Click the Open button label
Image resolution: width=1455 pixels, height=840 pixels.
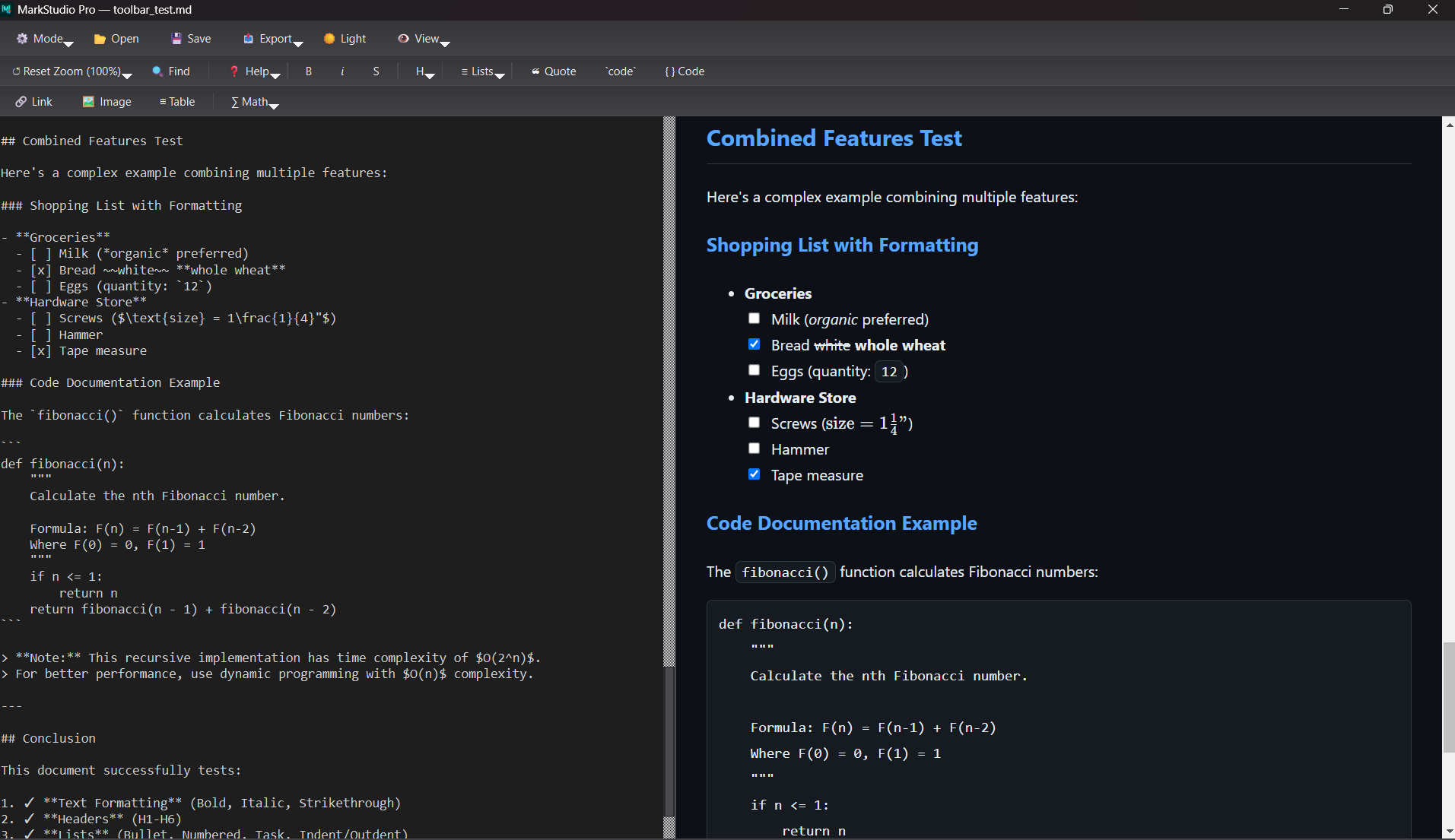125,39
